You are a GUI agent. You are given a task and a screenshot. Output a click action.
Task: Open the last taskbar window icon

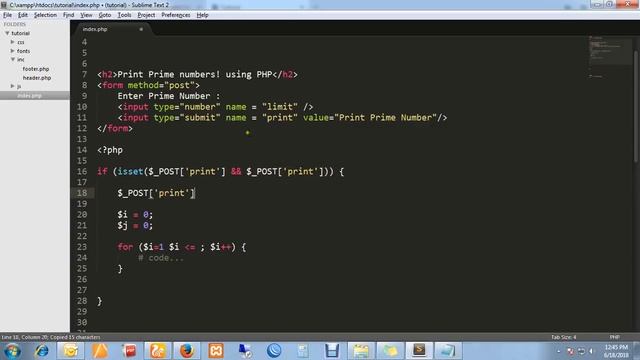point(448,351)
